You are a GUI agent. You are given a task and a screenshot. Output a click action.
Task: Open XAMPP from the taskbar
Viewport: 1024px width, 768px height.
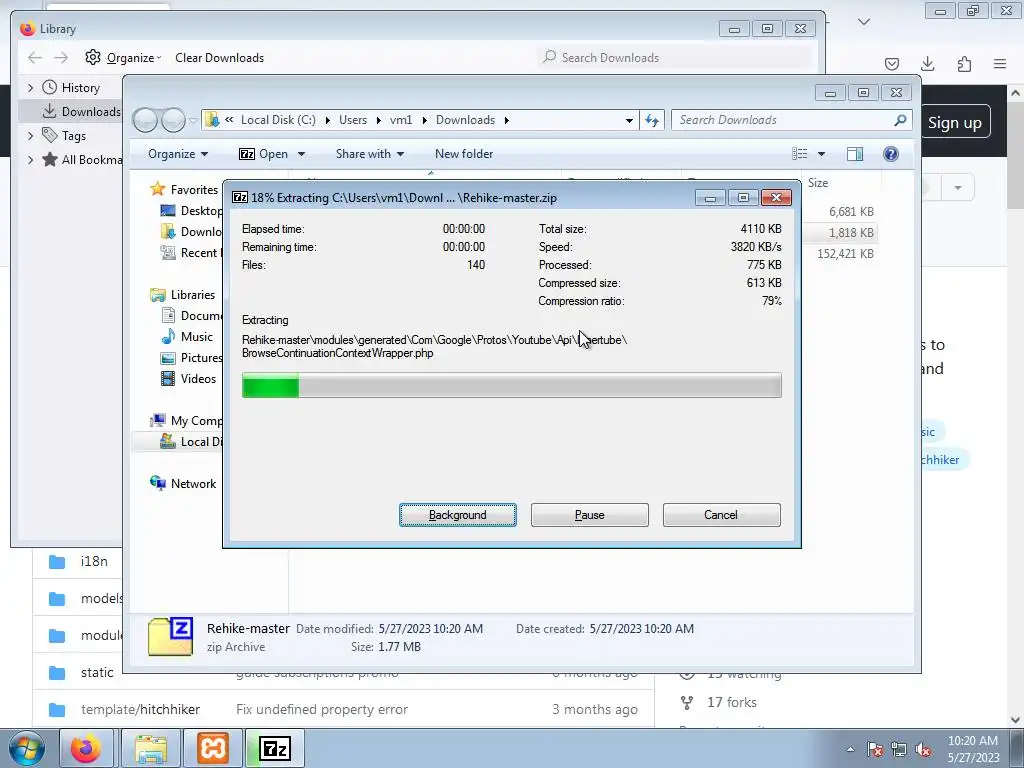pyautogui.click(x=212, y=748)
